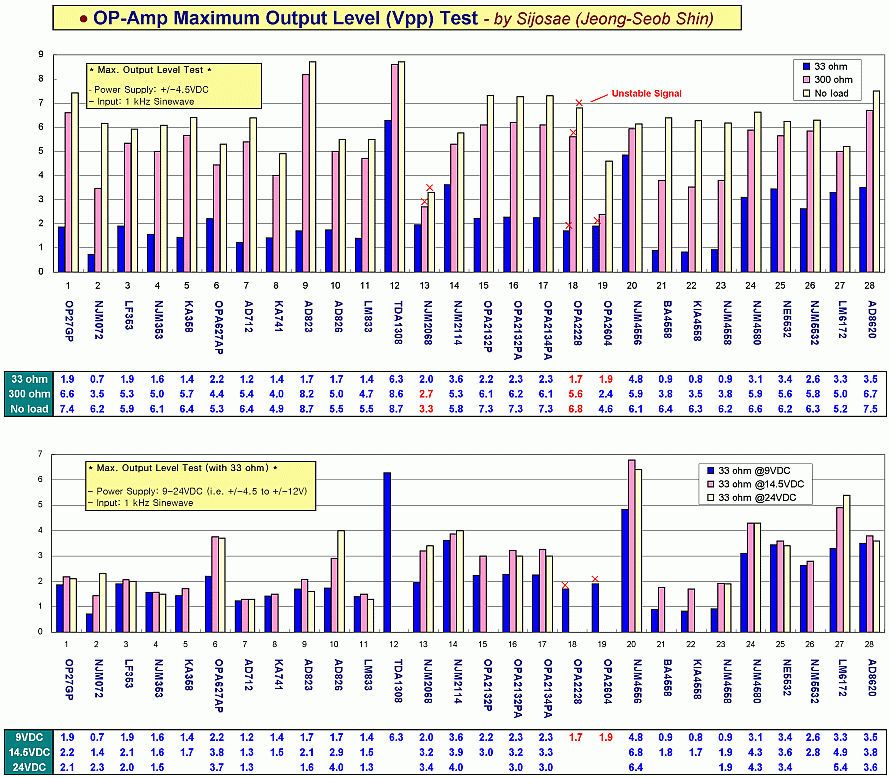Click author credit 'by Sijosae (Jeong-Seob Shin)'

point(603,19)
